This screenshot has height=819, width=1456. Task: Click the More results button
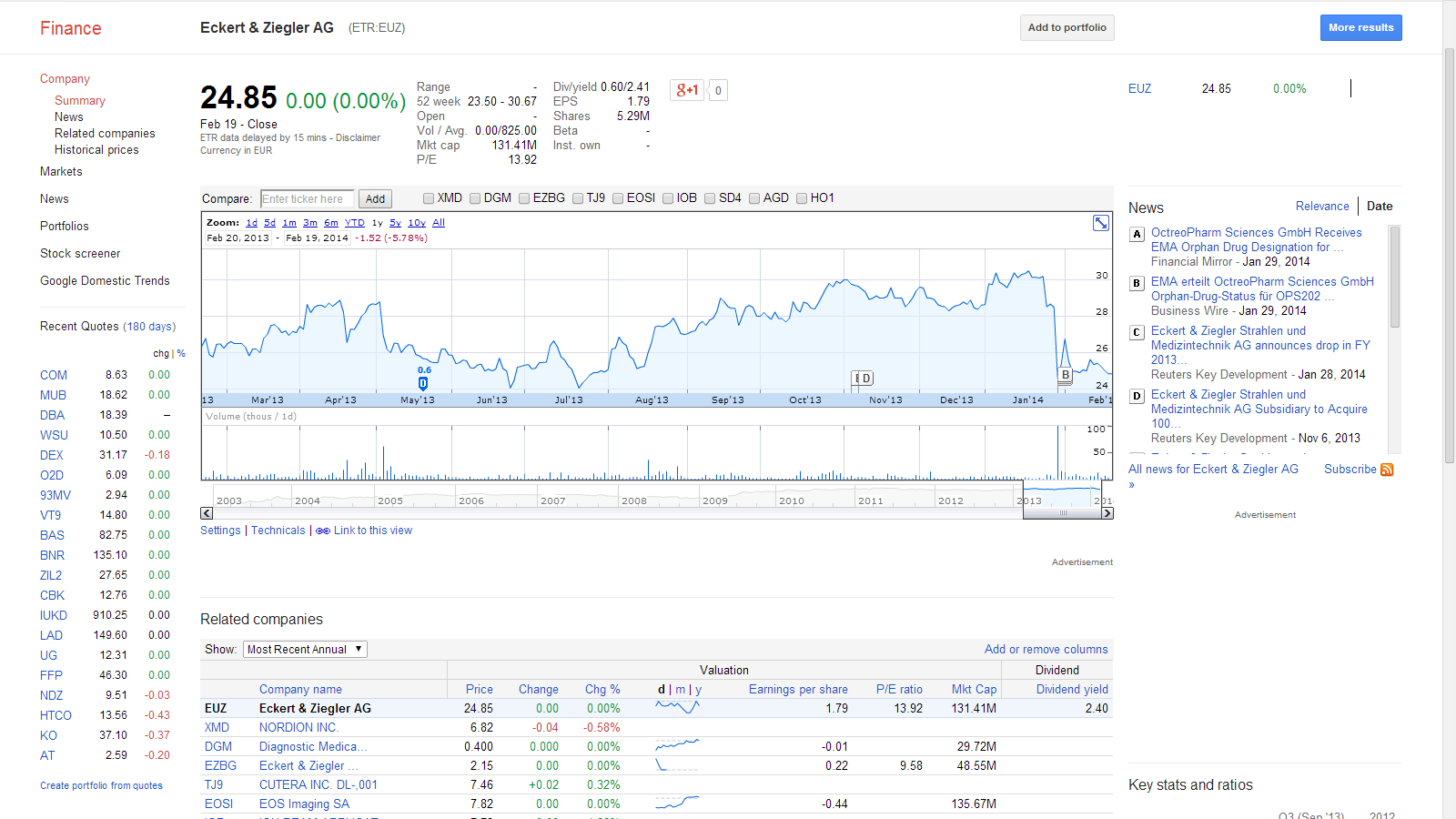pyautogui.click(x=1361, y=27)
